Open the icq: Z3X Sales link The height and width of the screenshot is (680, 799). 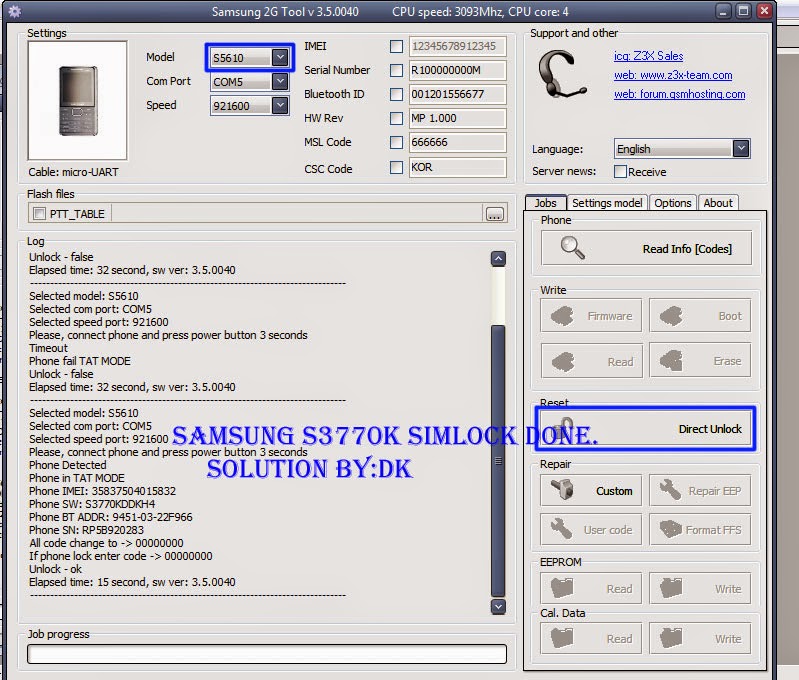coord(648,56)
